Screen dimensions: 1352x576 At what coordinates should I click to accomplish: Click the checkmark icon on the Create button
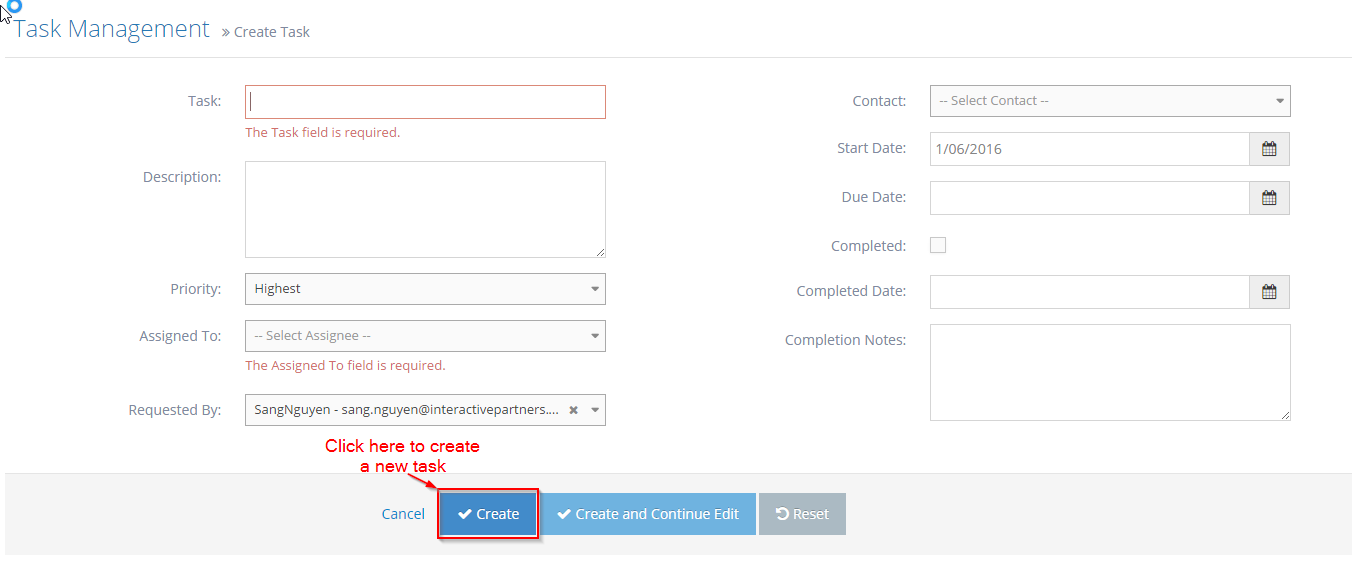(x=466, y=513)
